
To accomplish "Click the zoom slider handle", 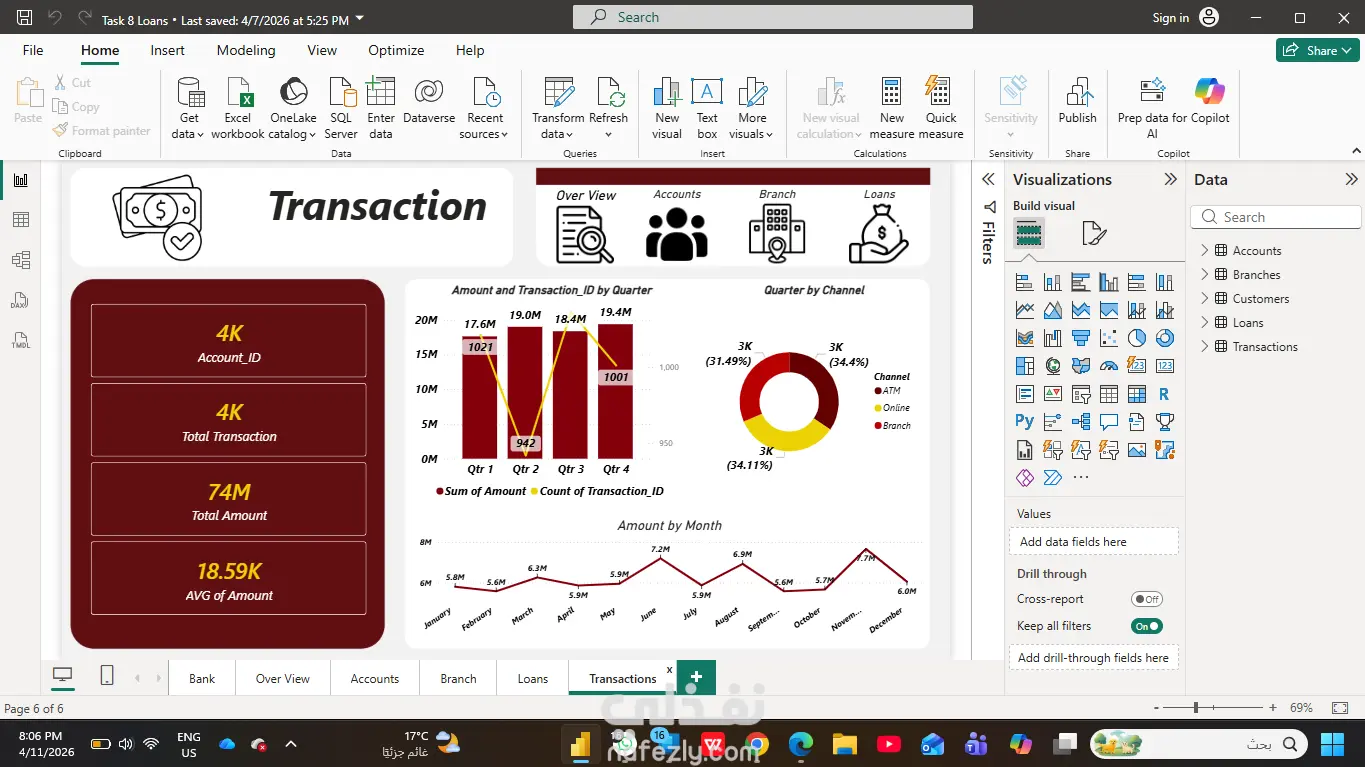I will click(x=1196, y=707).
